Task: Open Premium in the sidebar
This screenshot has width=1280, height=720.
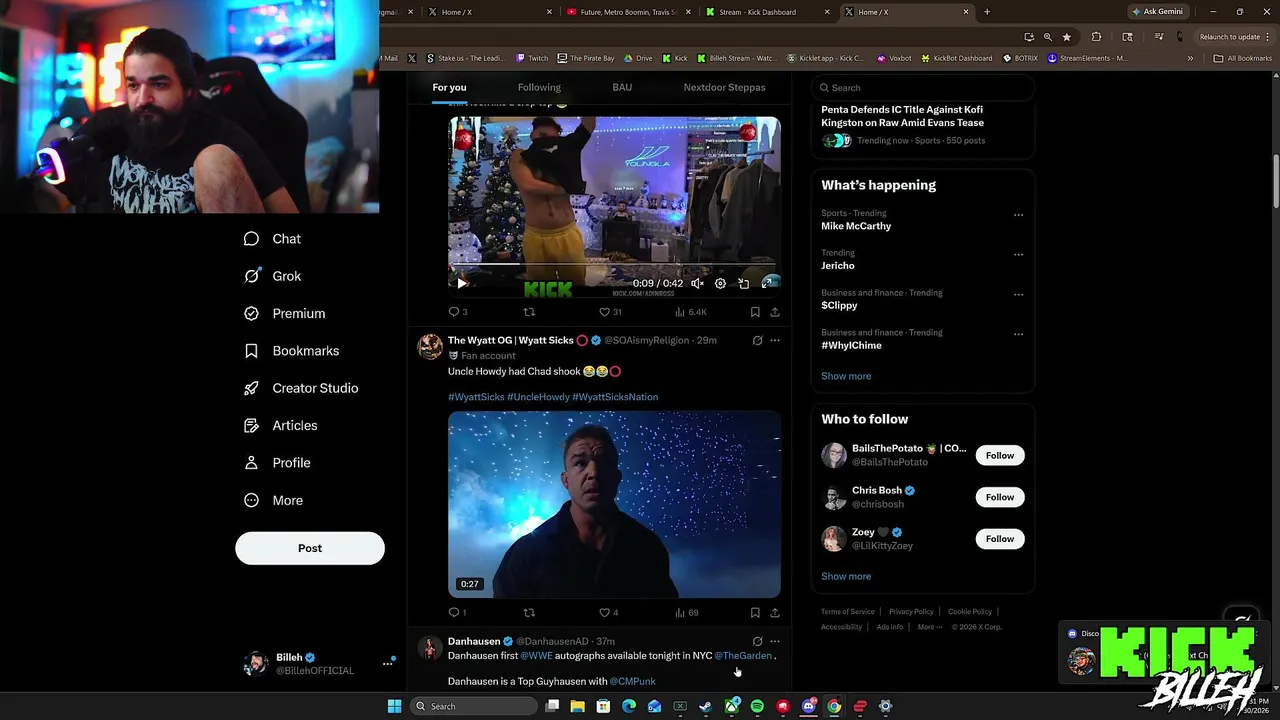Action: click(284, 313)
